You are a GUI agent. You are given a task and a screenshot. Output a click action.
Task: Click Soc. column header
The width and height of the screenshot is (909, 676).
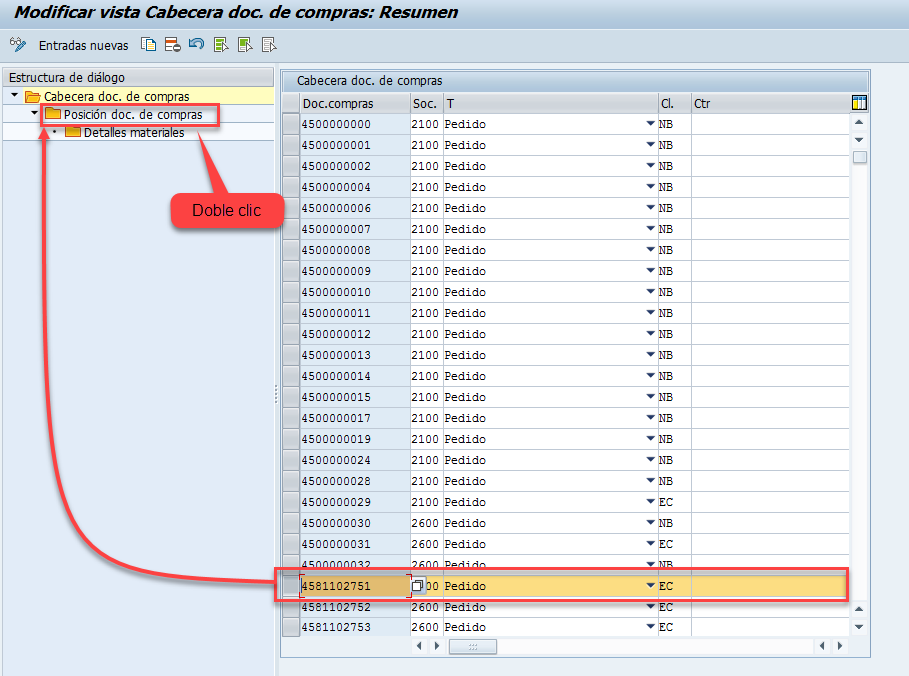point(426,103)
